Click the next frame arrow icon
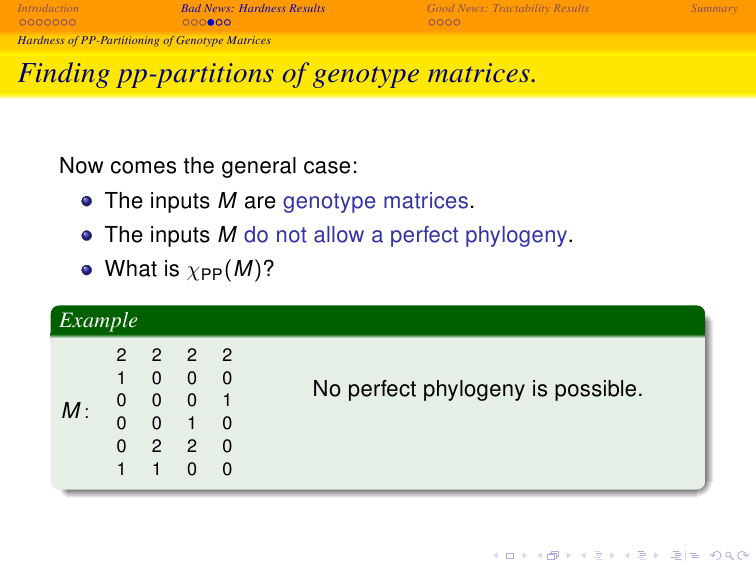Viewport: 756px width, 567px height. click(x=569, y=556)
